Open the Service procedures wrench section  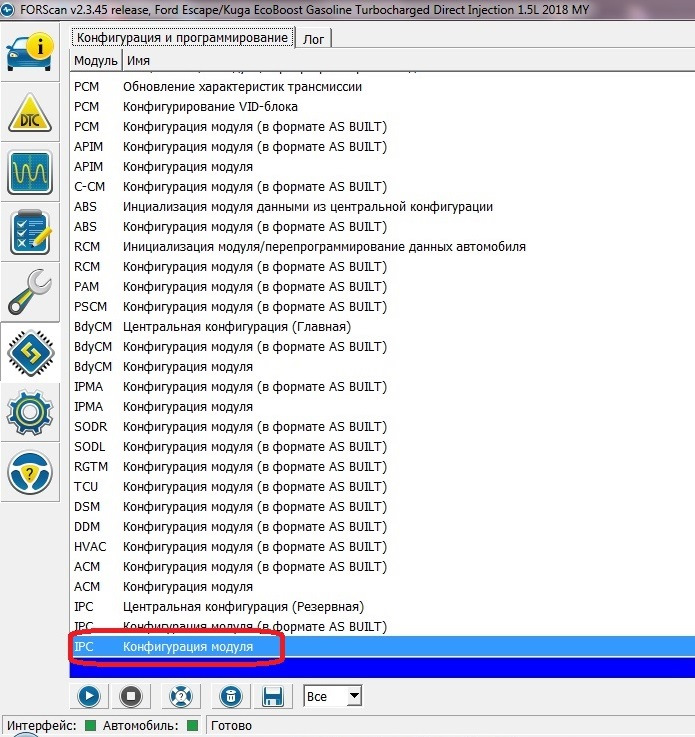(30, 292)
